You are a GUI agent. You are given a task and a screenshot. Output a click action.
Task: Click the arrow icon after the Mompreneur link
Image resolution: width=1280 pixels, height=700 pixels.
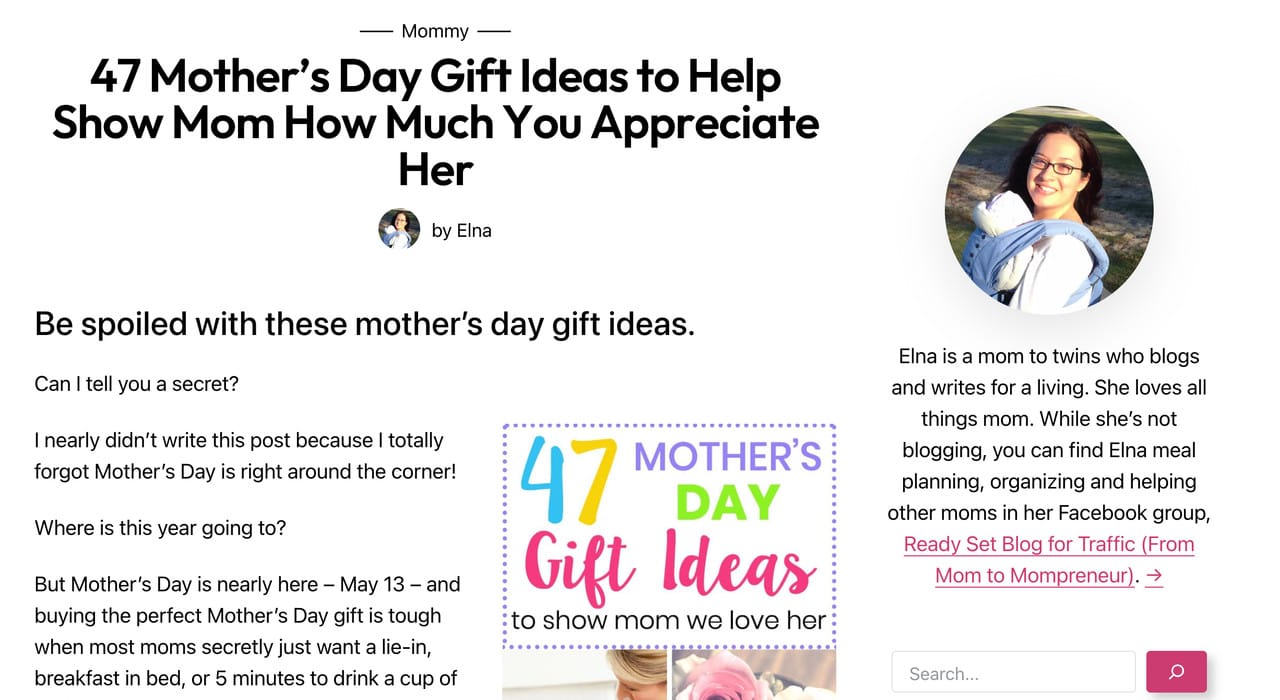coord(1155,576)
